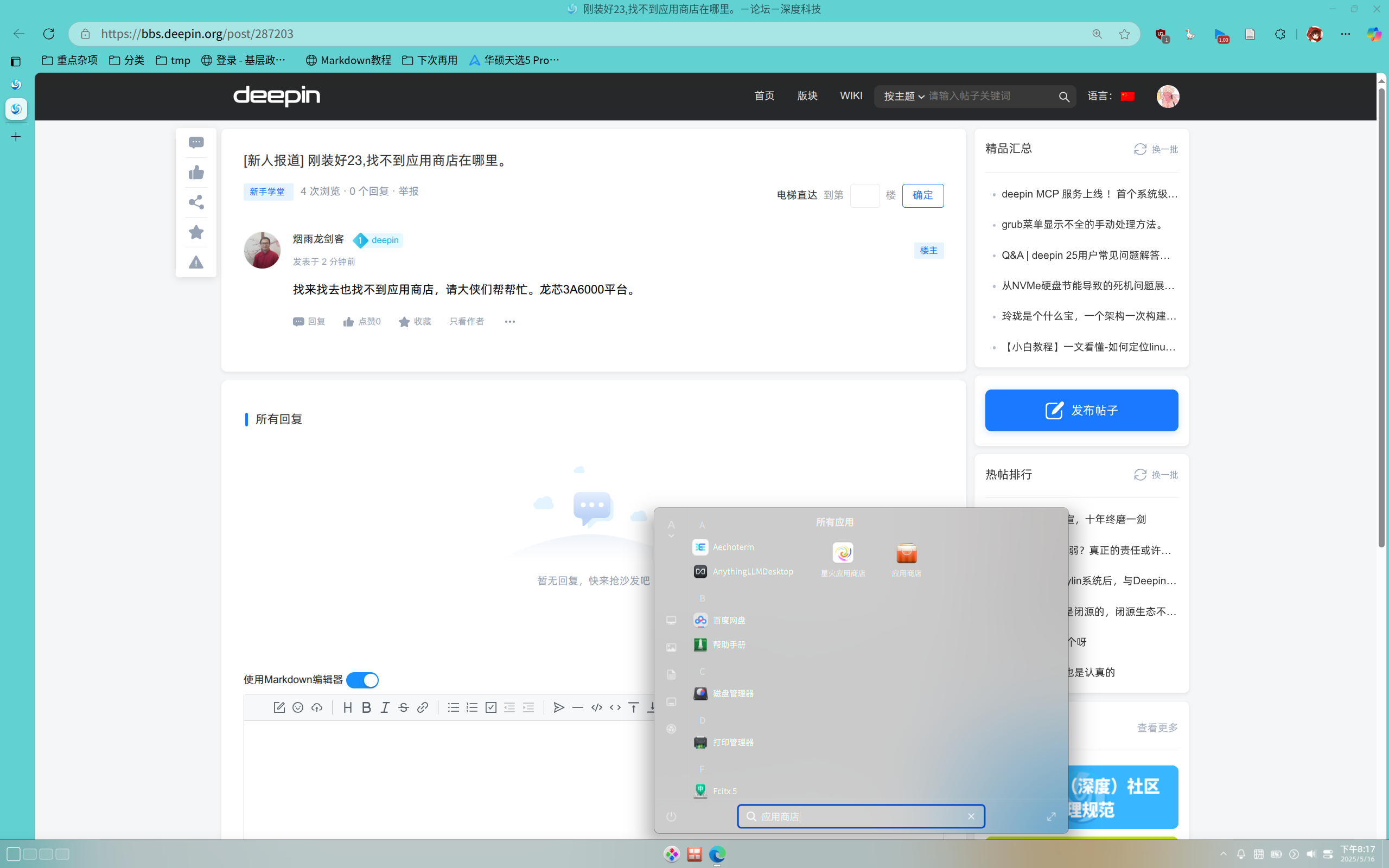1389x868 pixels.
Task: Click the 确定 elevator button
Action: pos(922,195)
